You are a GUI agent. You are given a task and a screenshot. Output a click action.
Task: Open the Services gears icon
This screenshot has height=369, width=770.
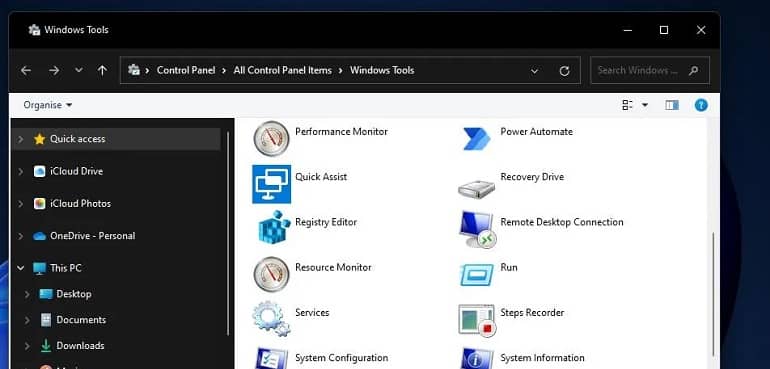point(272,318)
